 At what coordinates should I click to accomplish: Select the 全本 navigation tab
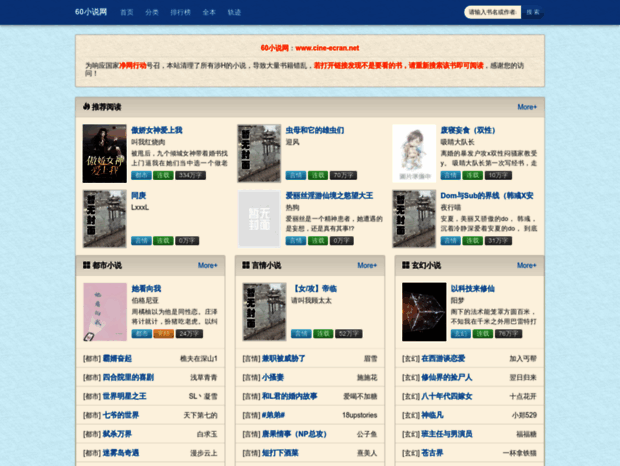point(209,12)
